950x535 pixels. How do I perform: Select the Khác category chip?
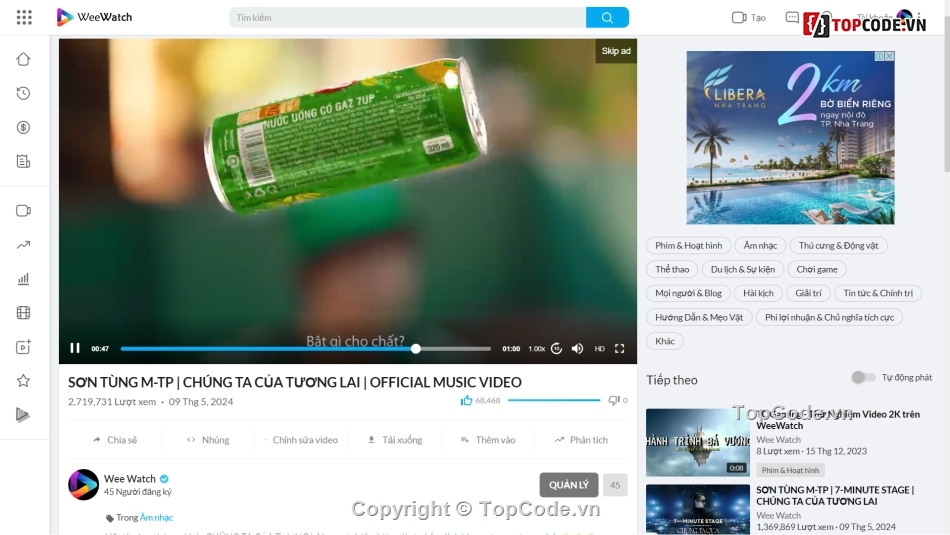tap(665, 341)
